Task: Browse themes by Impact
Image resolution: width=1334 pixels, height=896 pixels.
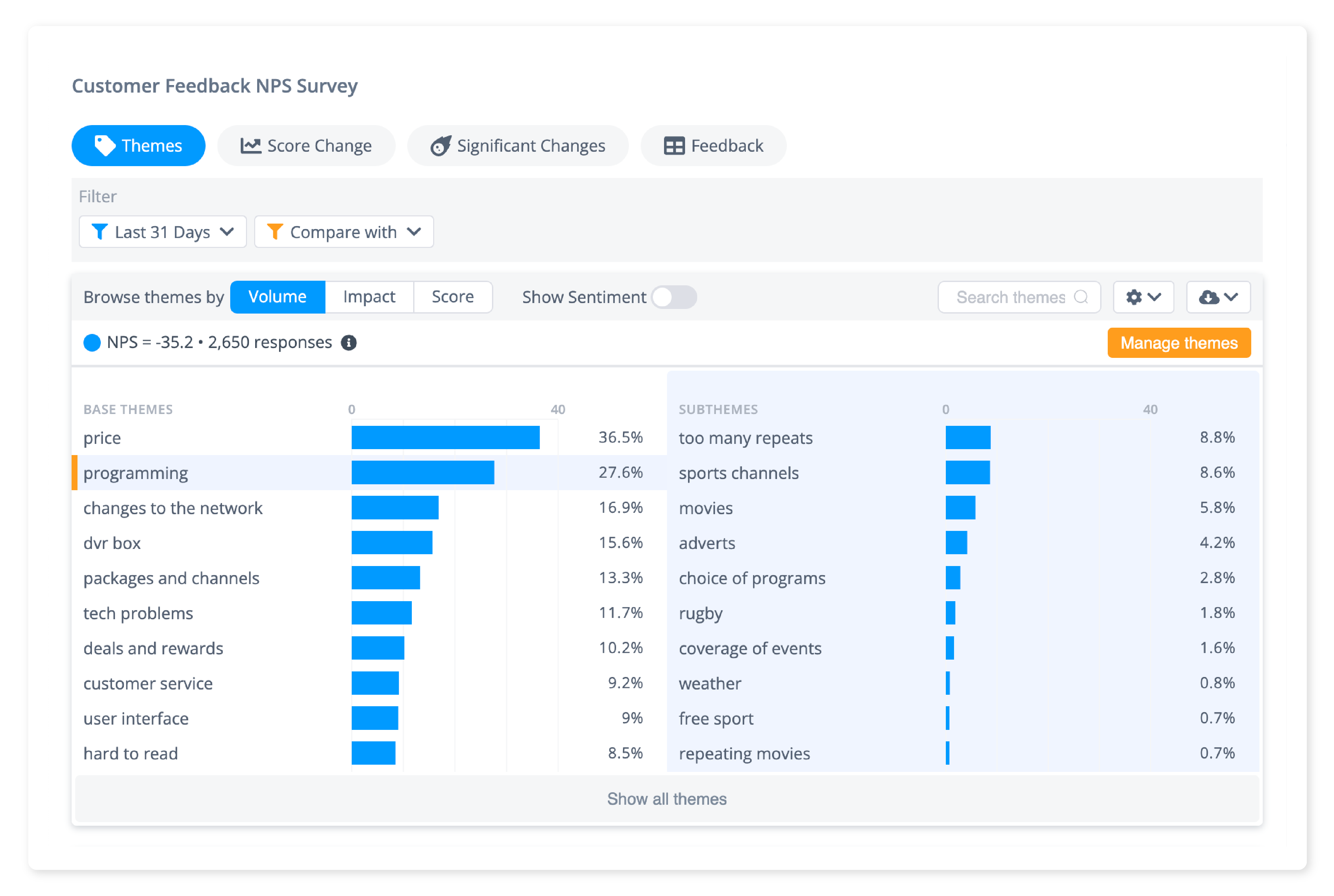Action: pyautogui.click(x=369, y=297)
